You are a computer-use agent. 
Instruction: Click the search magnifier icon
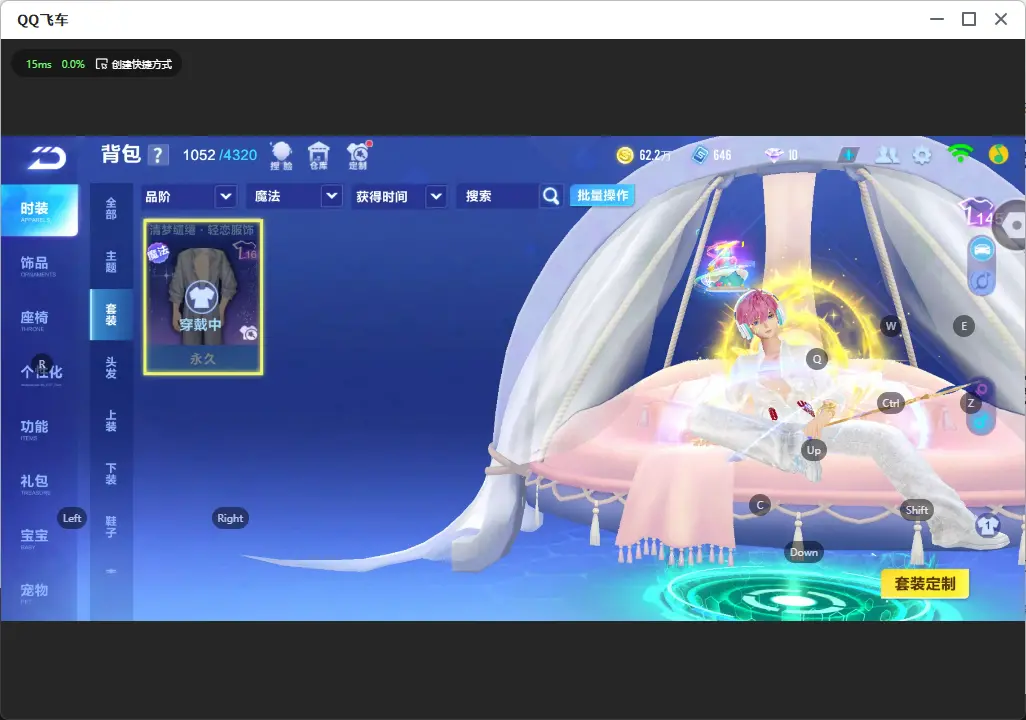(551, 196)
